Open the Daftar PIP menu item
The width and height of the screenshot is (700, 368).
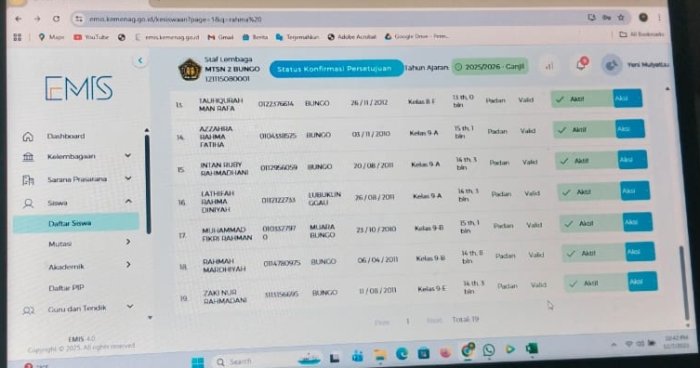(x=66, y=288)
